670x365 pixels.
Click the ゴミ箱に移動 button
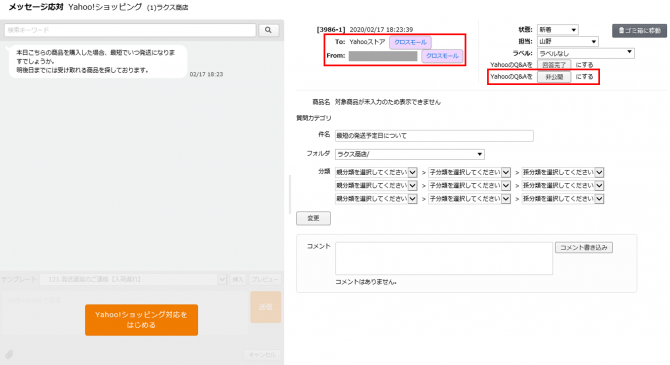[639, 31]
